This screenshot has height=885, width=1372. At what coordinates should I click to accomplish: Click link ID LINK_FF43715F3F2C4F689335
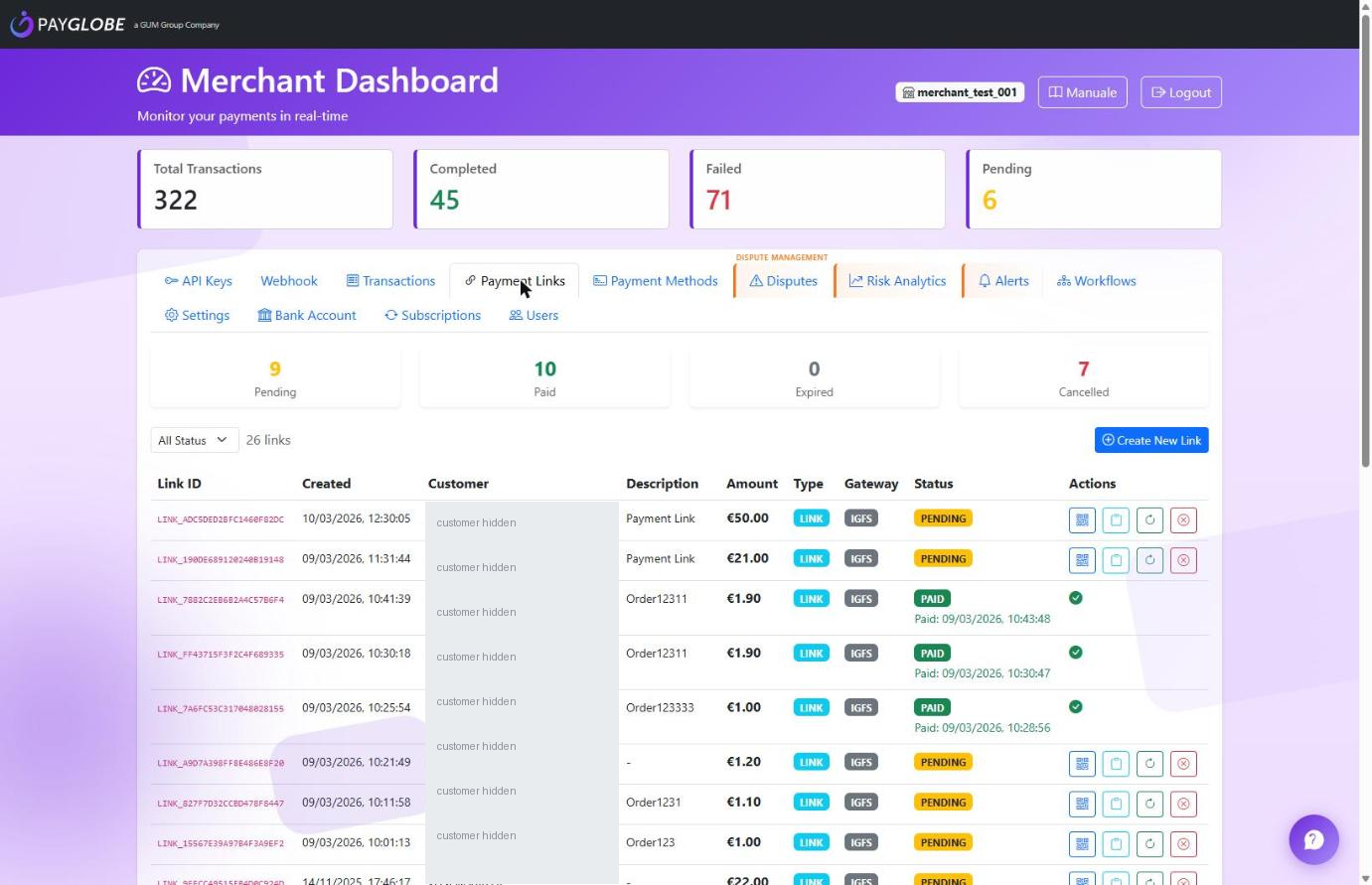coord(221,655)
